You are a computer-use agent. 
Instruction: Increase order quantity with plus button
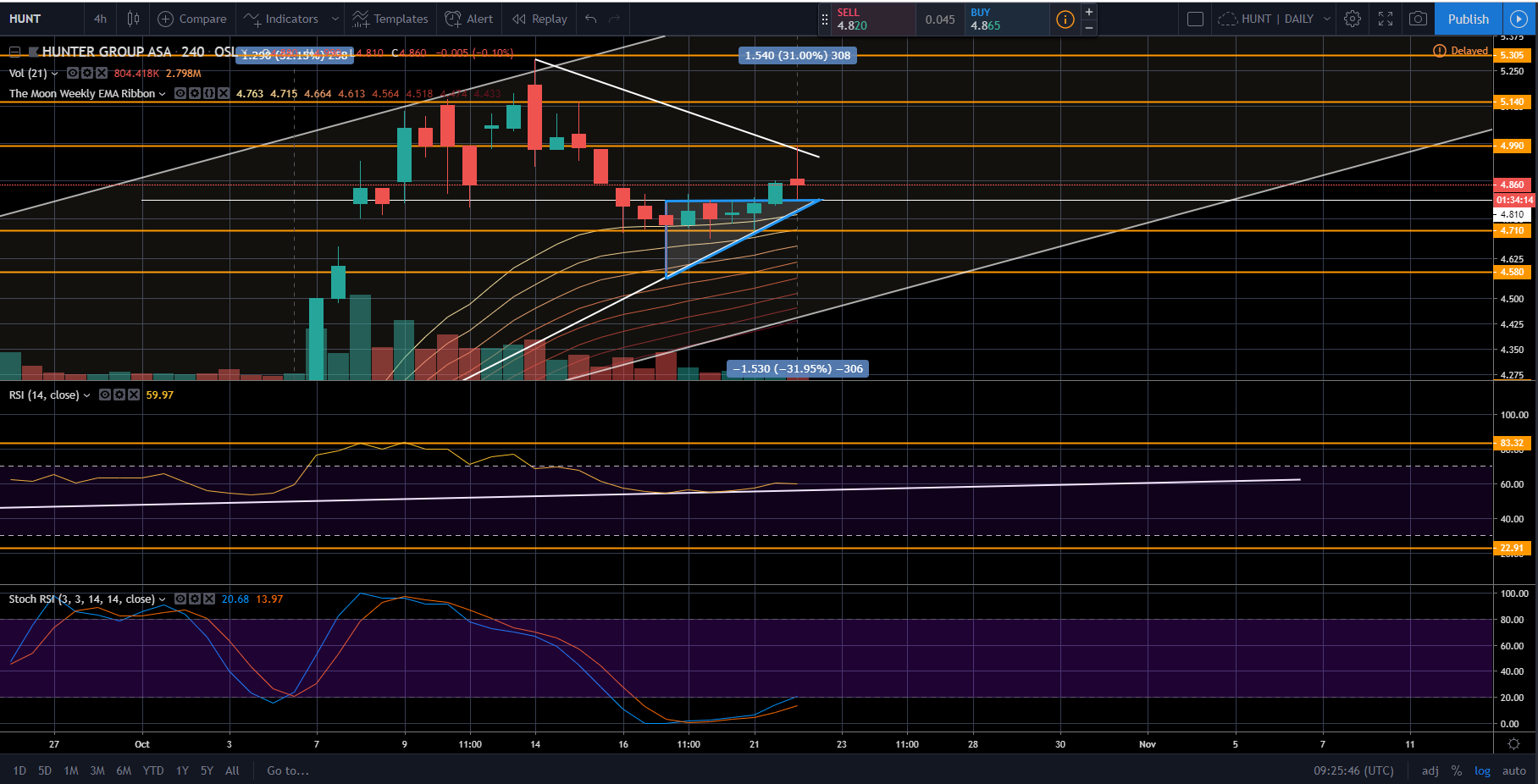[x=1089, y=11]
